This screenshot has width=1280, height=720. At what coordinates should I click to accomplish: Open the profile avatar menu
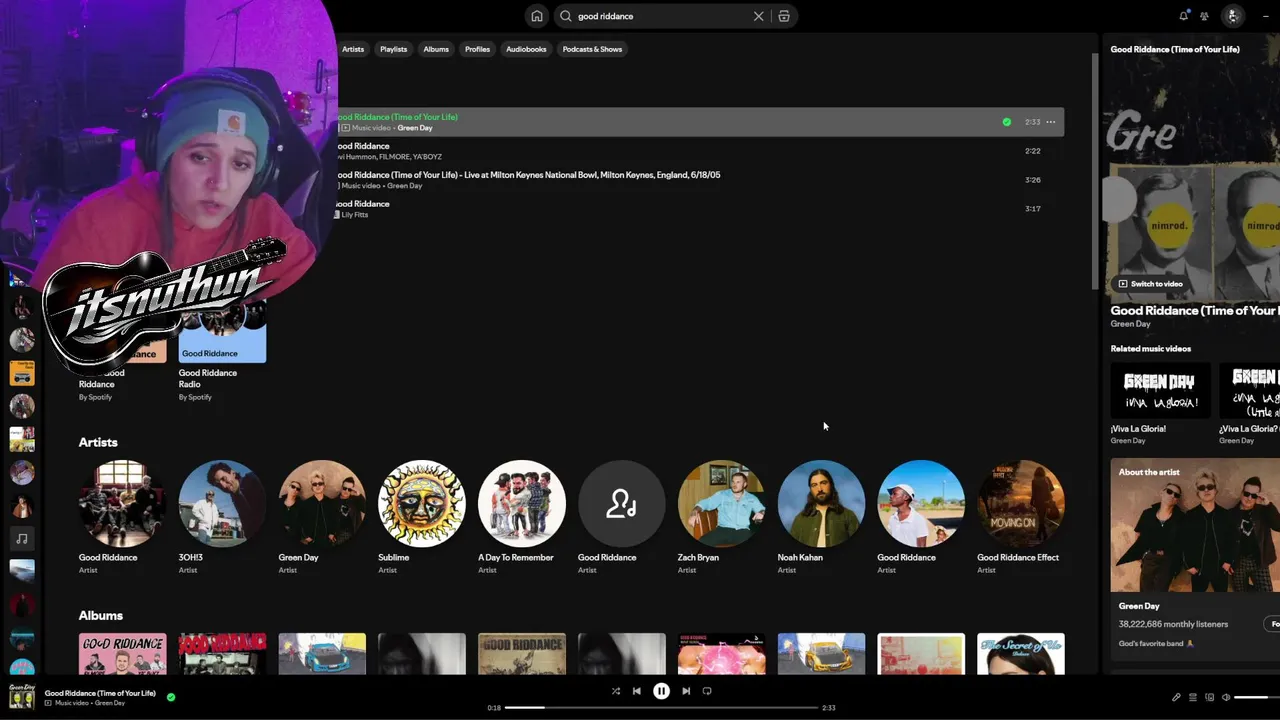click(1233, 16)
